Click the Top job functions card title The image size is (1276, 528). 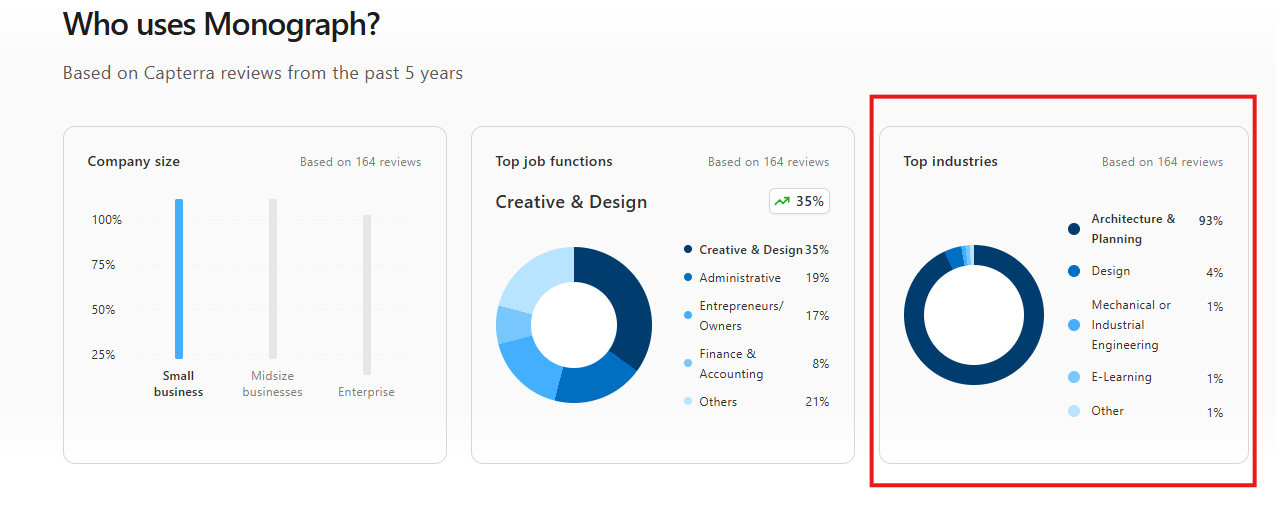click(x=554, y=161)
